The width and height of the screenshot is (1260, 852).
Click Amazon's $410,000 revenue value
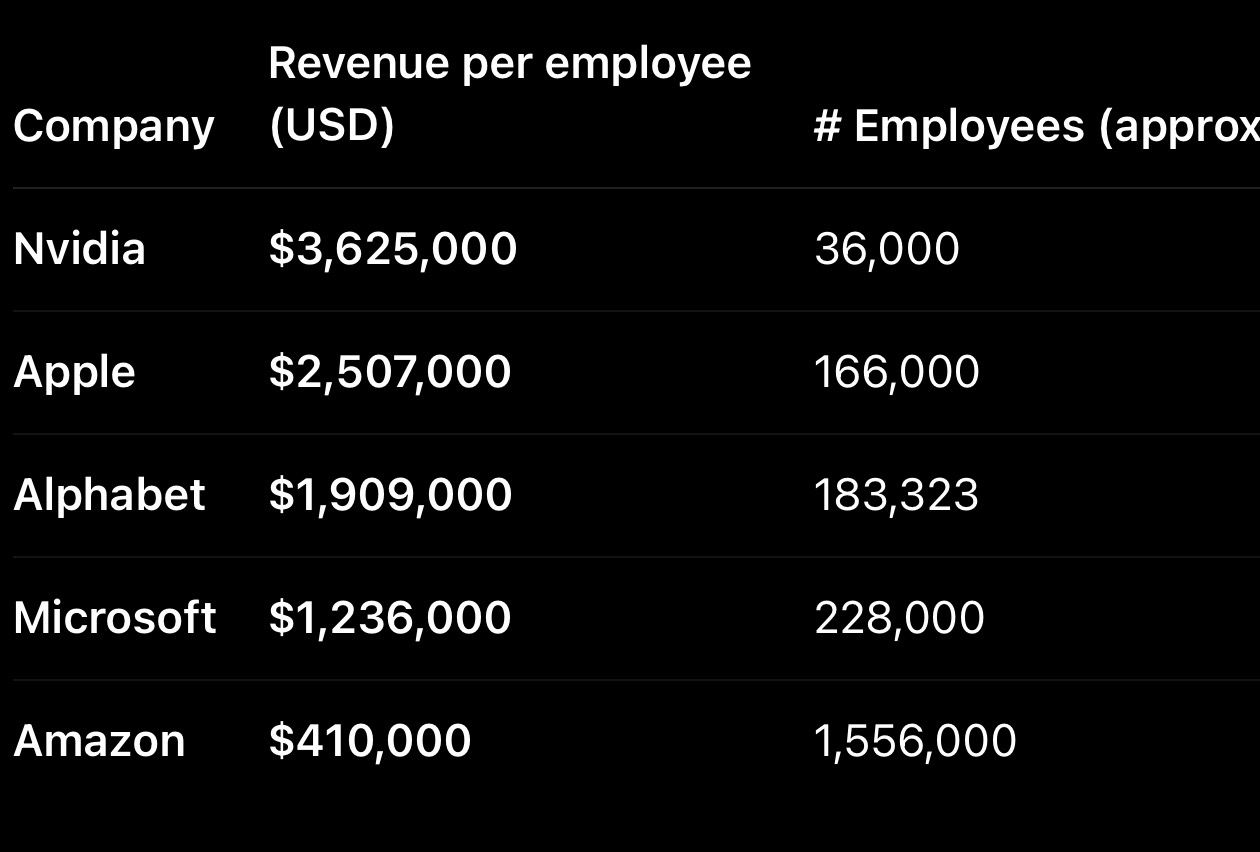(x=370, y=741)
